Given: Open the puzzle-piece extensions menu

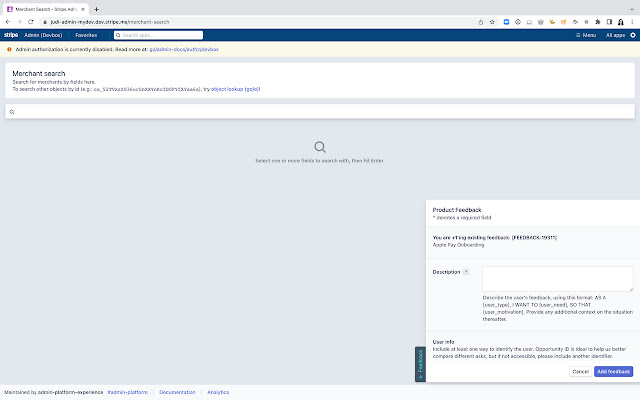Looking at the screenshot, I should (x=598, y=22).
